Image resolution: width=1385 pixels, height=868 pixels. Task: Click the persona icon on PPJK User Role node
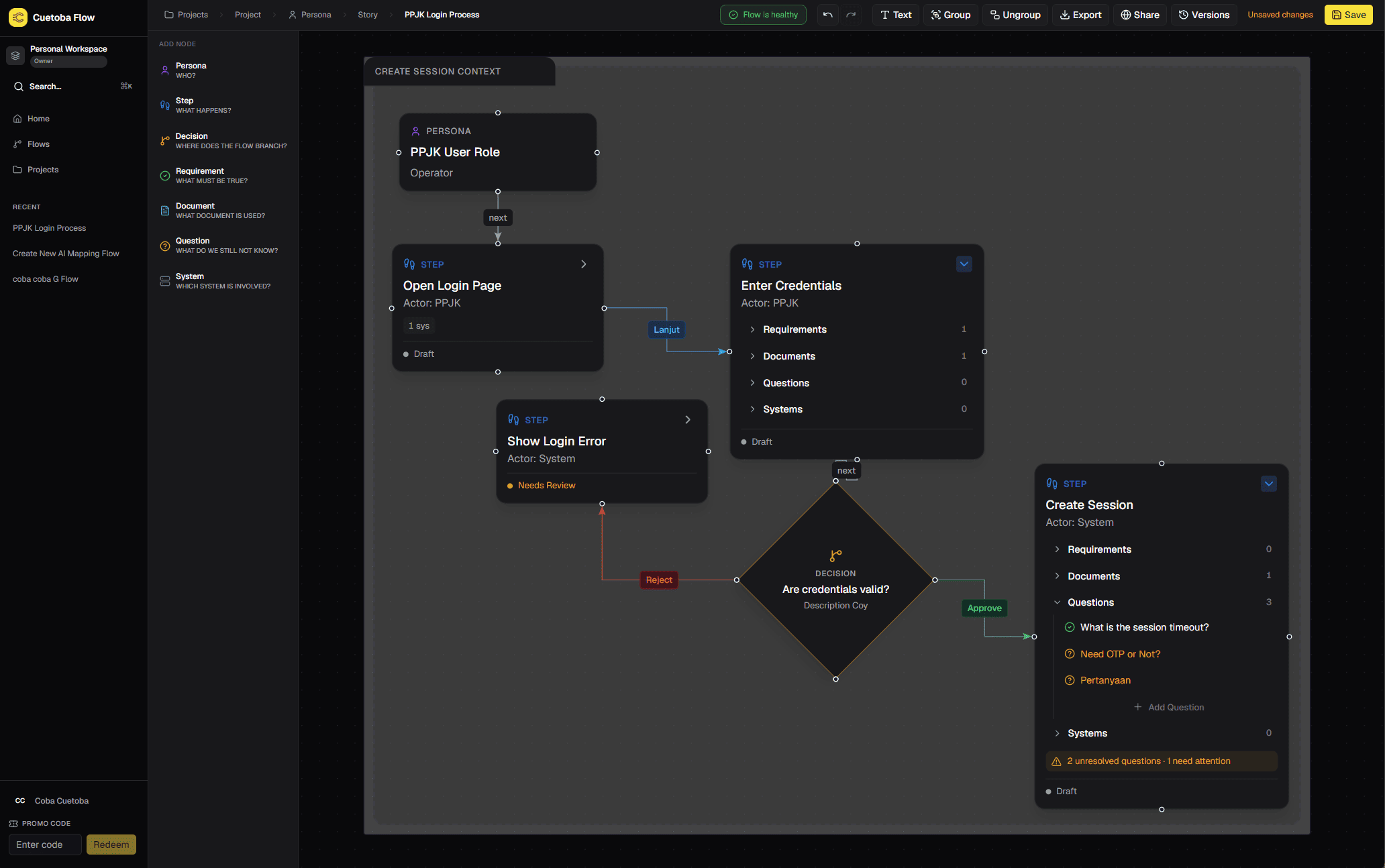click(415, 131)
